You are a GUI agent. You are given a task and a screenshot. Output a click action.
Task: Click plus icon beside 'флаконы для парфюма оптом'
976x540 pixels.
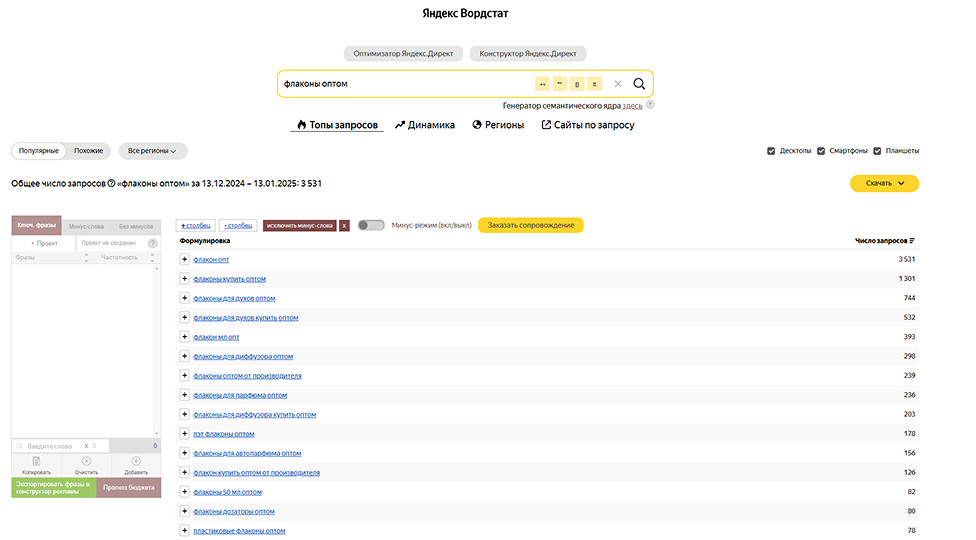point(184,394)
